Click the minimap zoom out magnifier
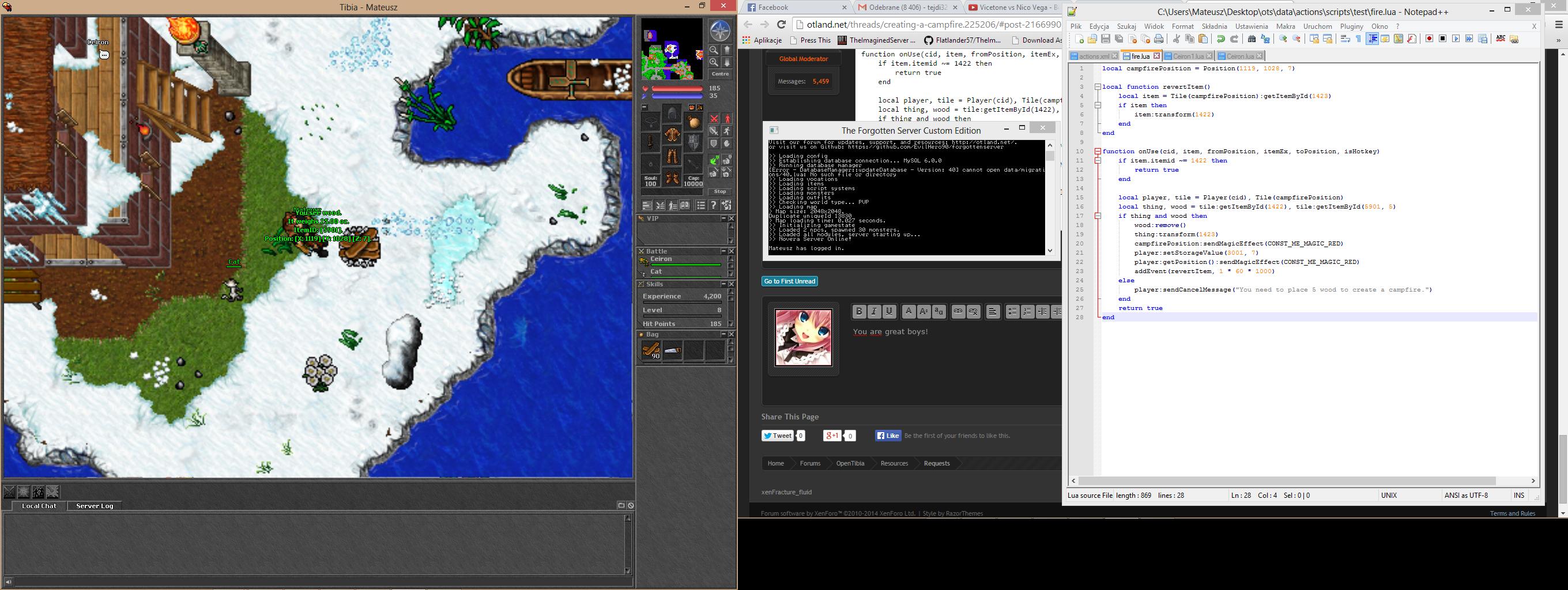Image resolution: width=1568 pixels, height=590 pixels. [714, 50]
